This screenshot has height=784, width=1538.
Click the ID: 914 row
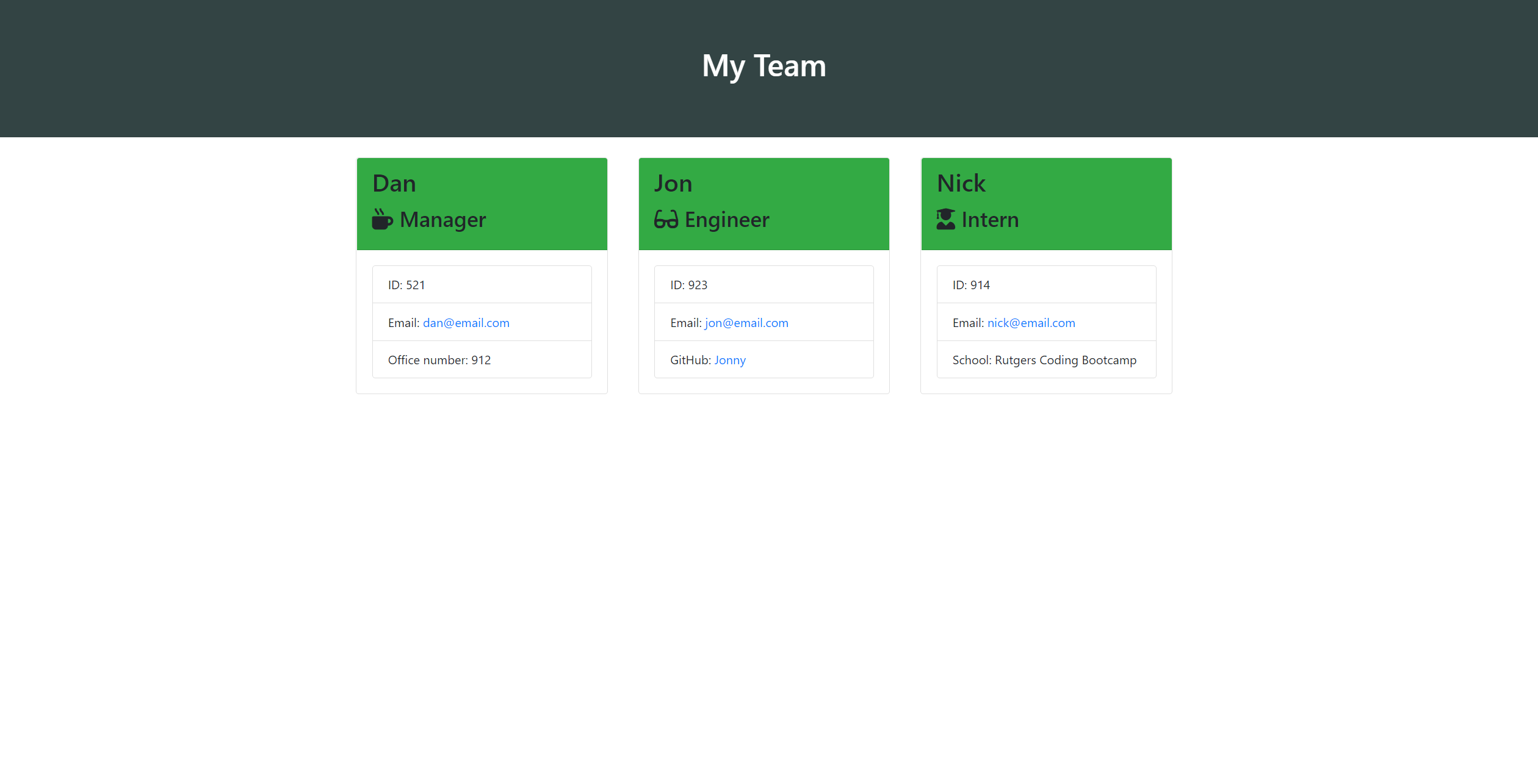click(1046, 285)
